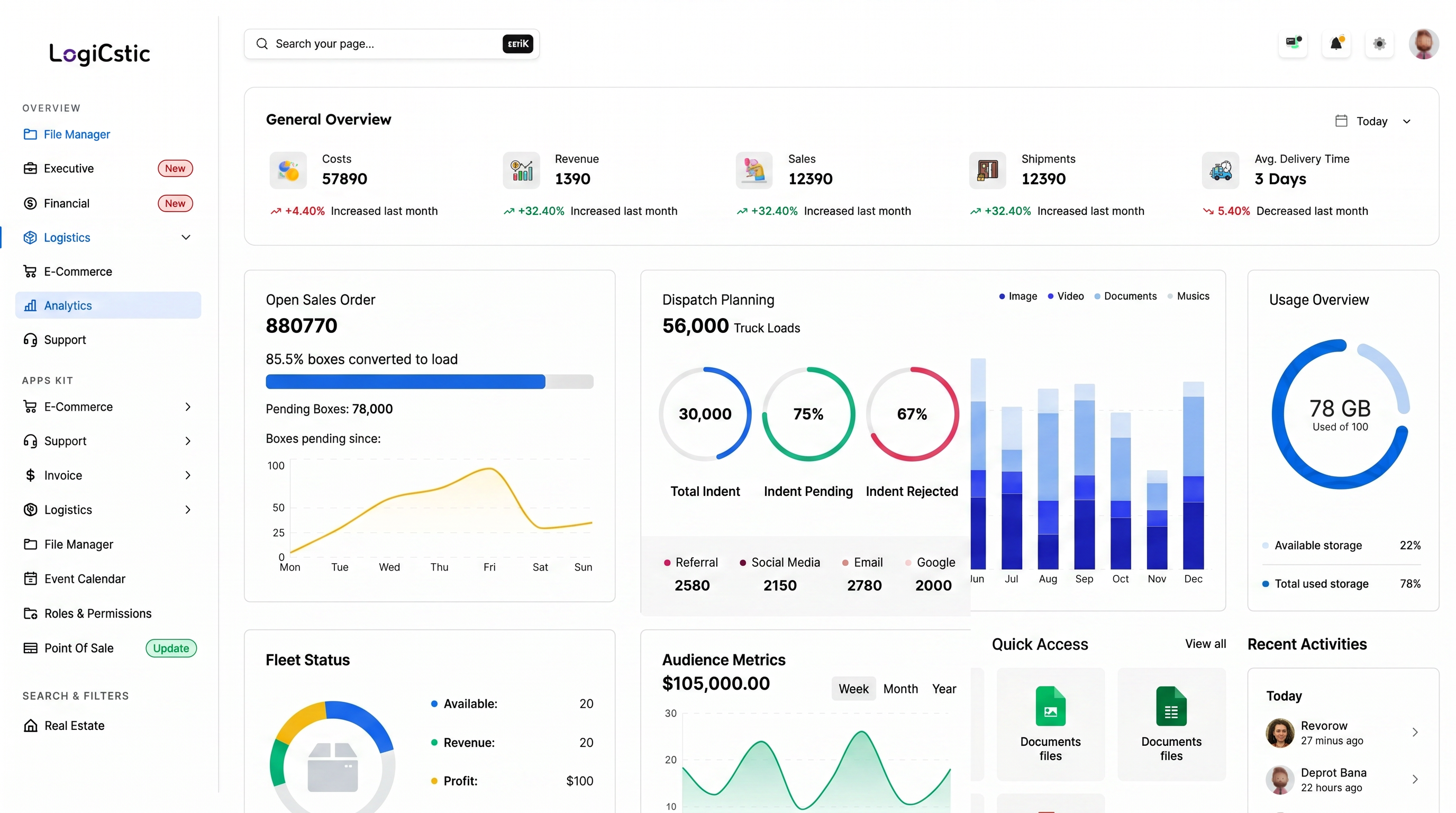The image size is (1456, 813).
Task: Click the Event Calendar icon
Action: point(30,579)
